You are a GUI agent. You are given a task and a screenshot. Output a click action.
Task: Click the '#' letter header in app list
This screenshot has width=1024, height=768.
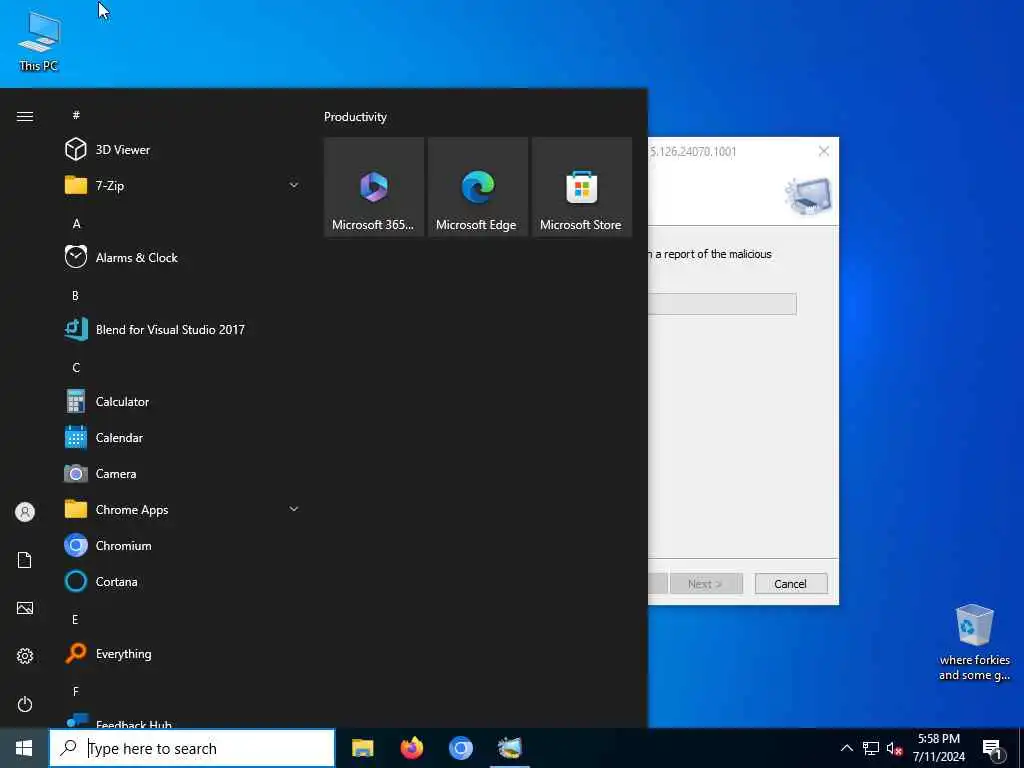(76, 115)
